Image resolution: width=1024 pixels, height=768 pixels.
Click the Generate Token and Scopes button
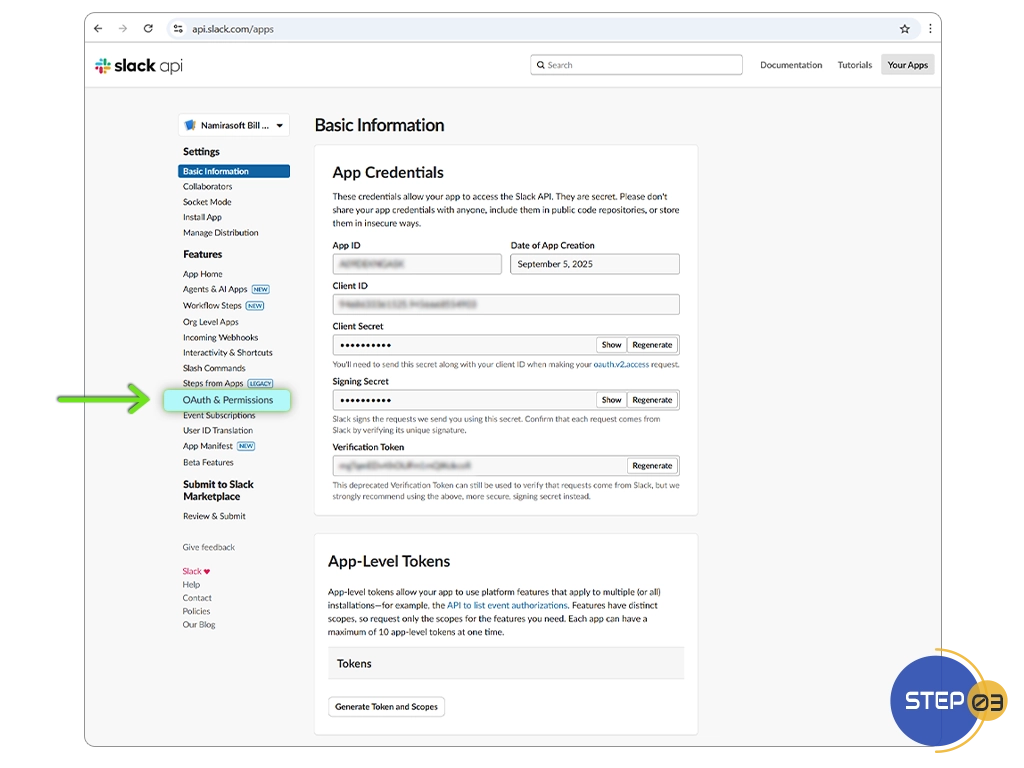click(x=386, y=707)
